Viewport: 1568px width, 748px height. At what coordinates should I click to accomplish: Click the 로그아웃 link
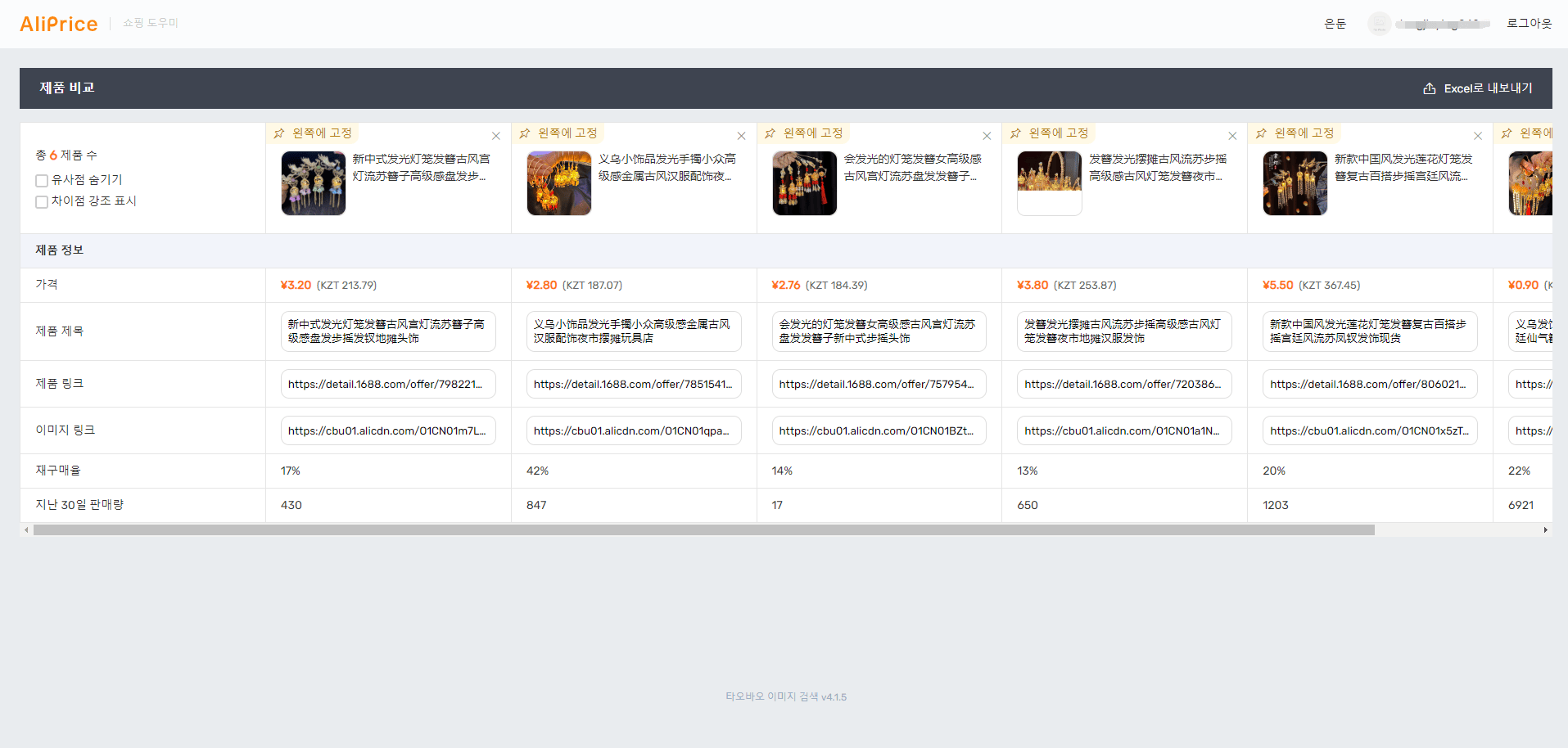click(x=1529, y=24)
